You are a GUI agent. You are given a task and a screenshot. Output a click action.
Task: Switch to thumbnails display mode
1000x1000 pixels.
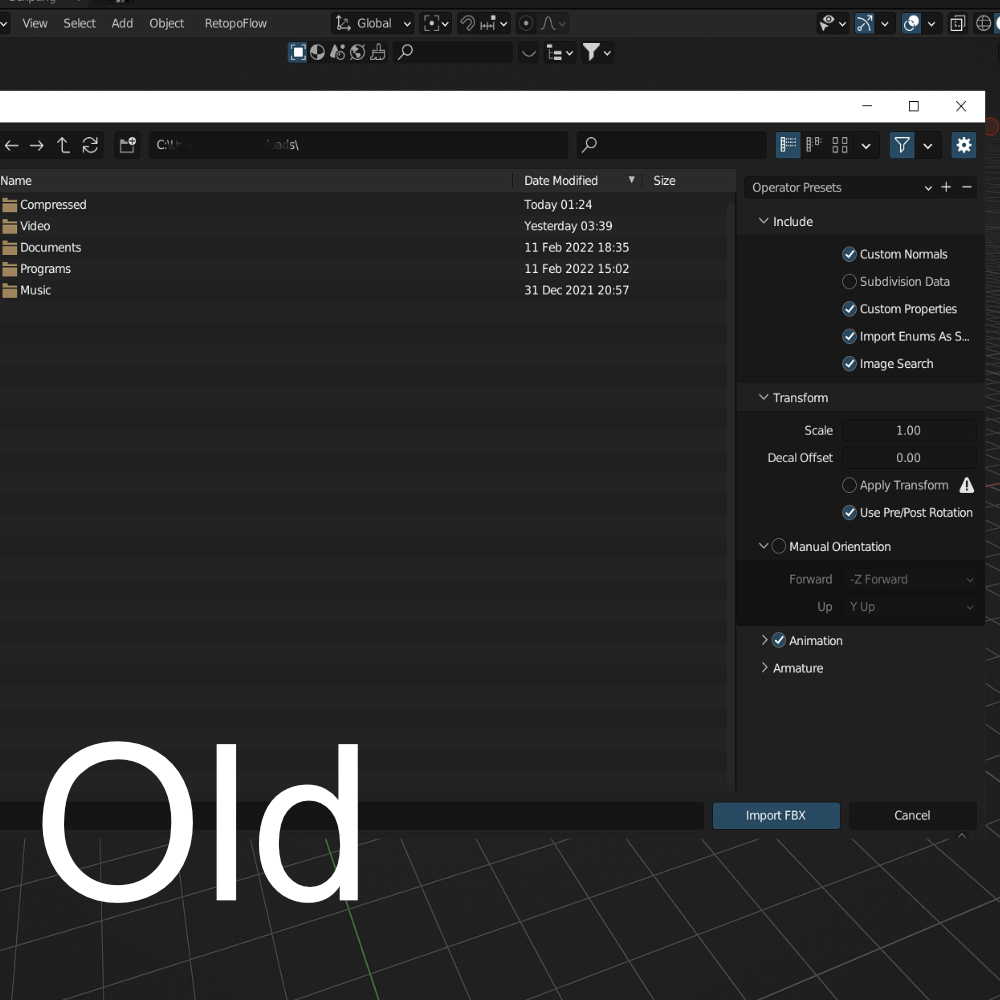[840, 145]
